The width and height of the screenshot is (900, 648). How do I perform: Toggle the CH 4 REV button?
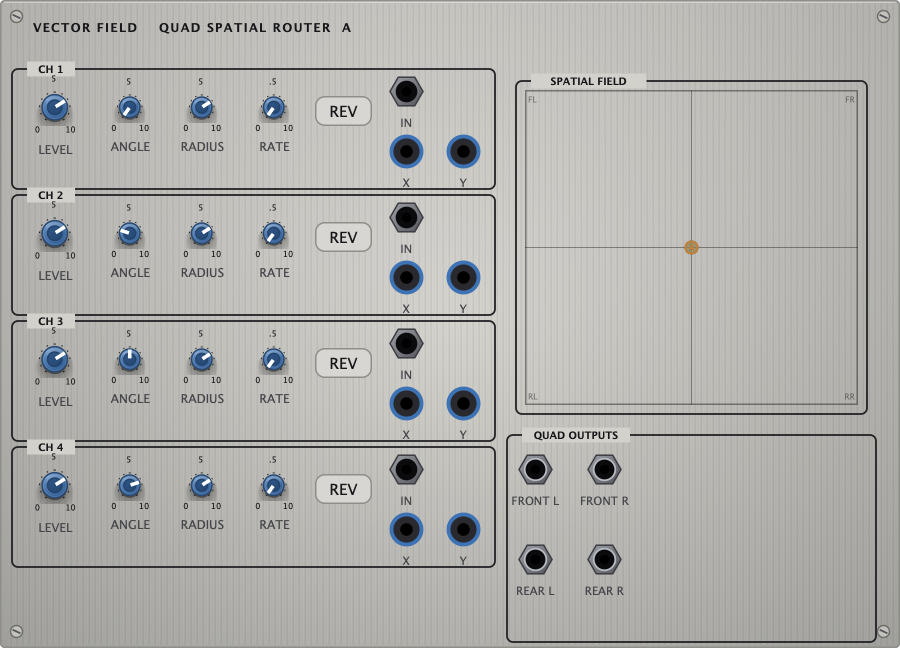343,489
